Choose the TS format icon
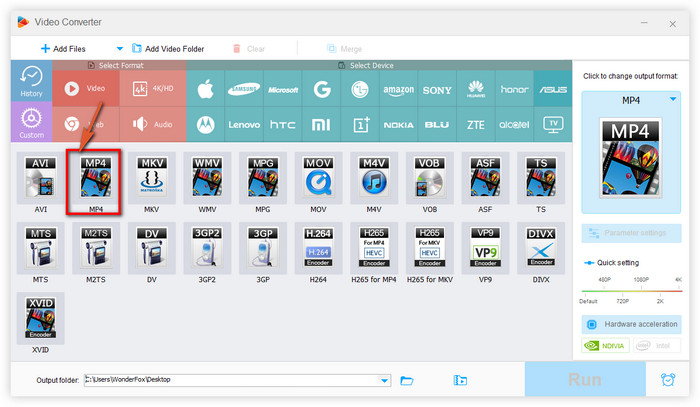 coord(541,178)
